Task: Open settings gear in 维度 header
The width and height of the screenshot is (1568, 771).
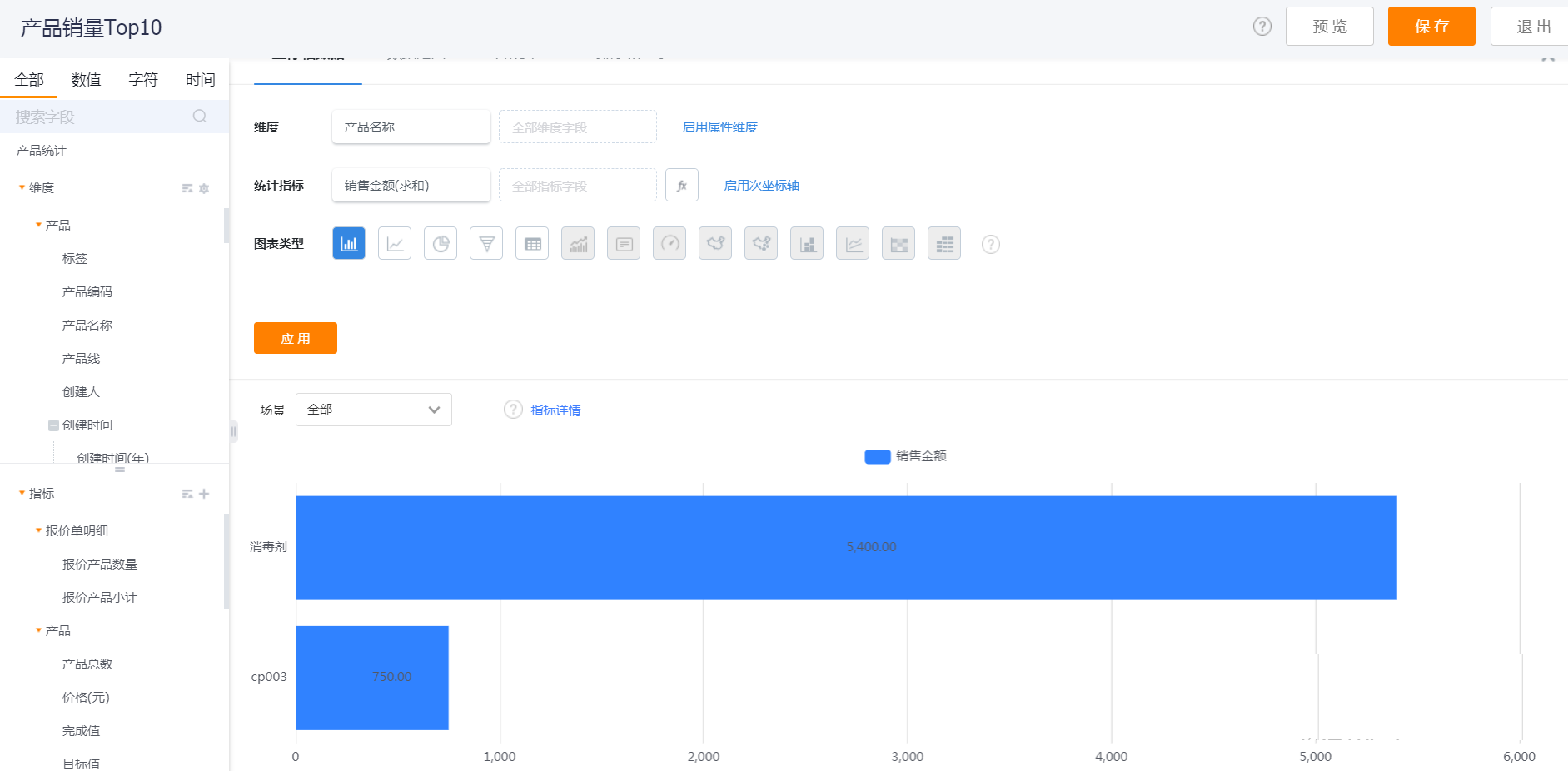Action: tap(204, 188)
